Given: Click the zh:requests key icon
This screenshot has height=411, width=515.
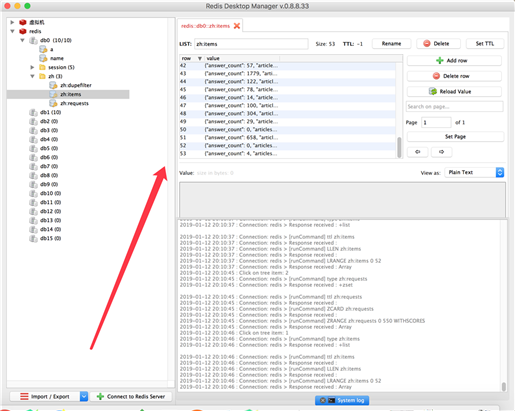Looking at the screenshot, I should [53, 103].
